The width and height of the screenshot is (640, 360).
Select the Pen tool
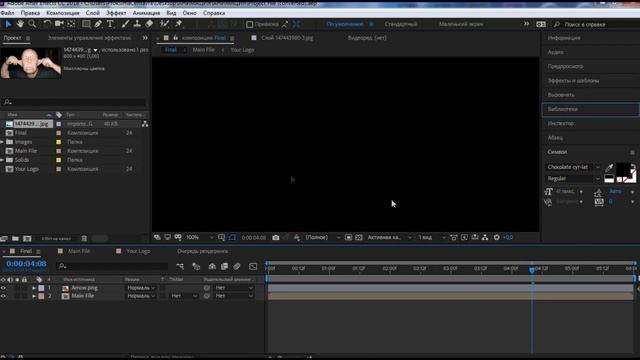point(98,24)
